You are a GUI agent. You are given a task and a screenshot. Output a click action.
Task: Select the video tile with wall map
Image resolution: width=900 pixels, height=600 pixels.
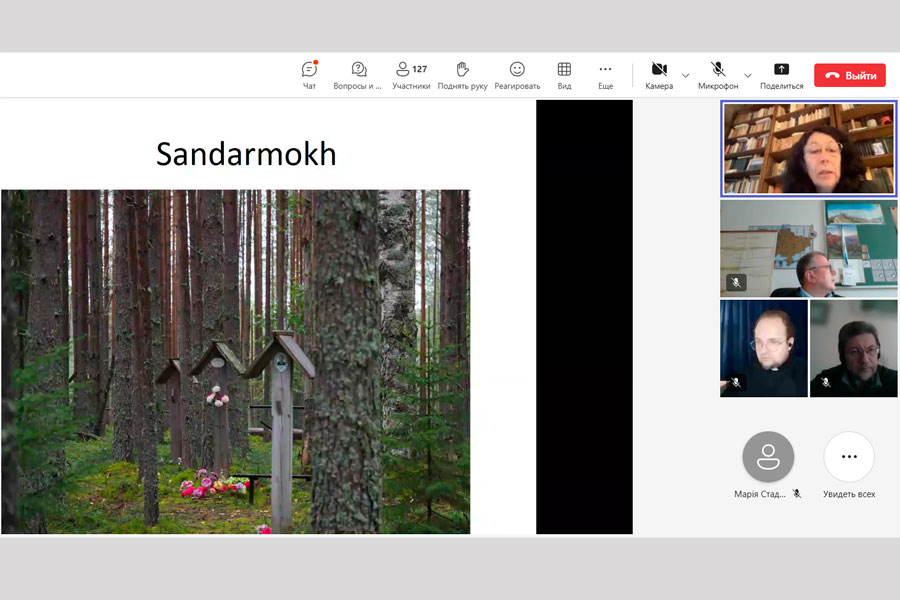click(x=808, y=248)
